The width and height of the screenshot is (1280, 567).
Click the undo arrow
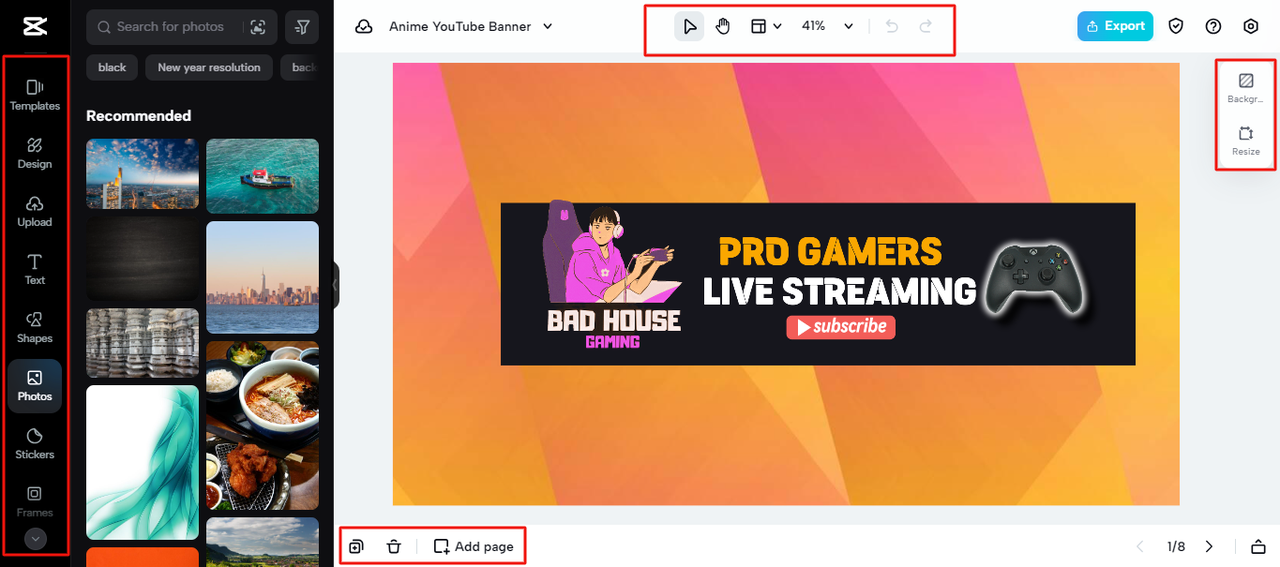(x=892, y=27)
